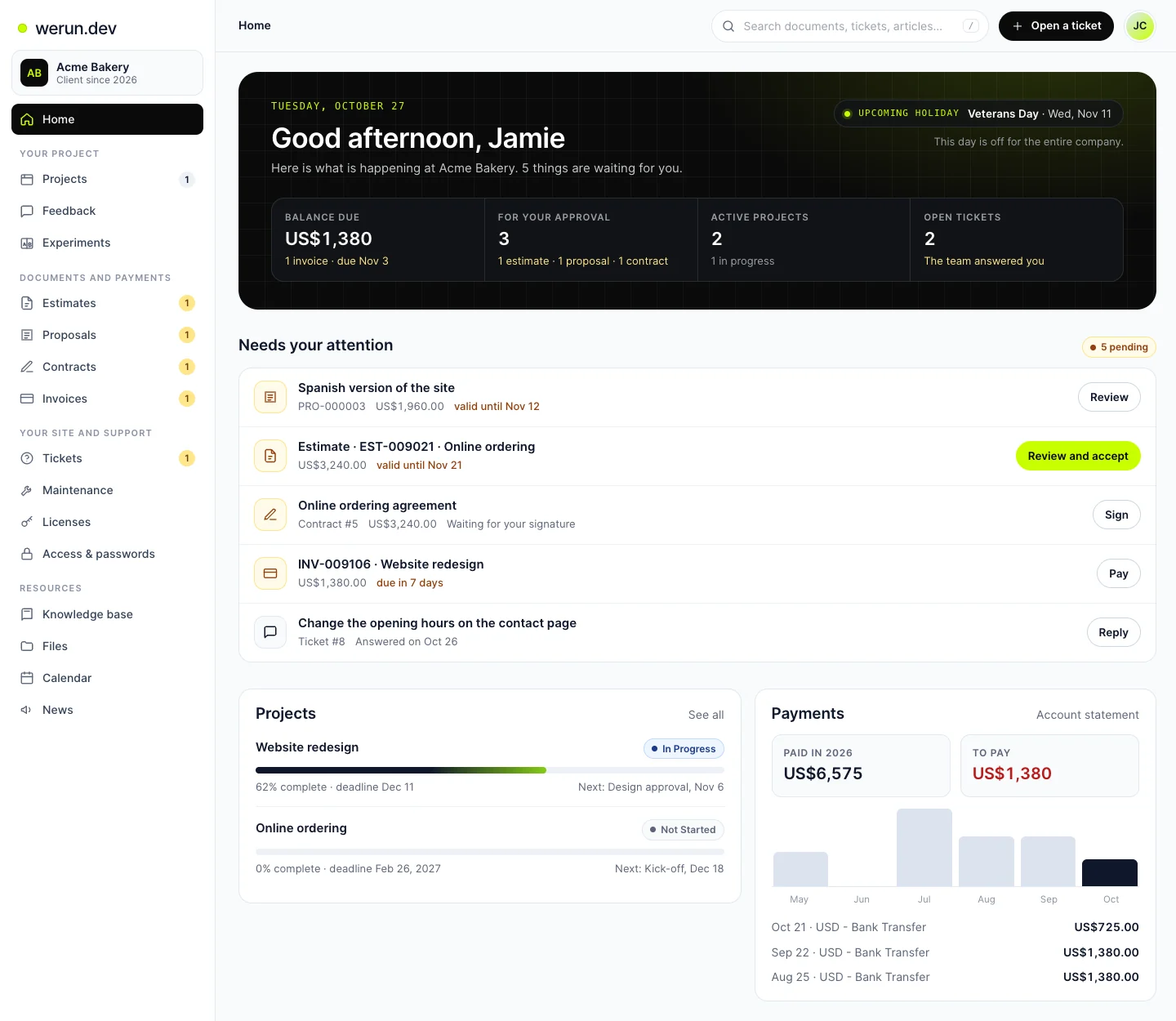The width and height of the screenshot is (1176, 1021).
Task: Focus the search documents field
Action: pos(850,26)
